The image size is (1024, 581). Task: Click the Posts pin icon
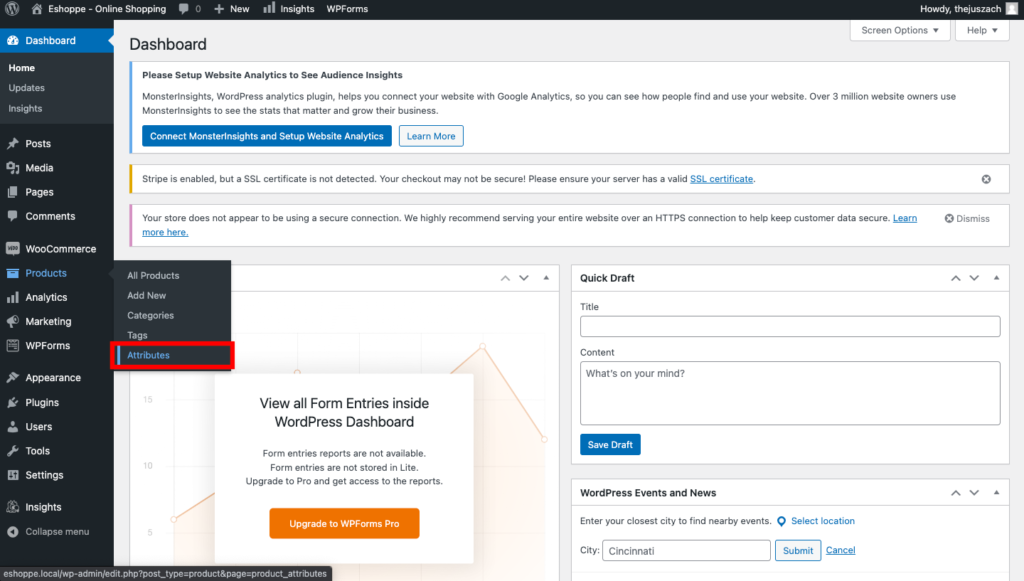pos(12,144)
